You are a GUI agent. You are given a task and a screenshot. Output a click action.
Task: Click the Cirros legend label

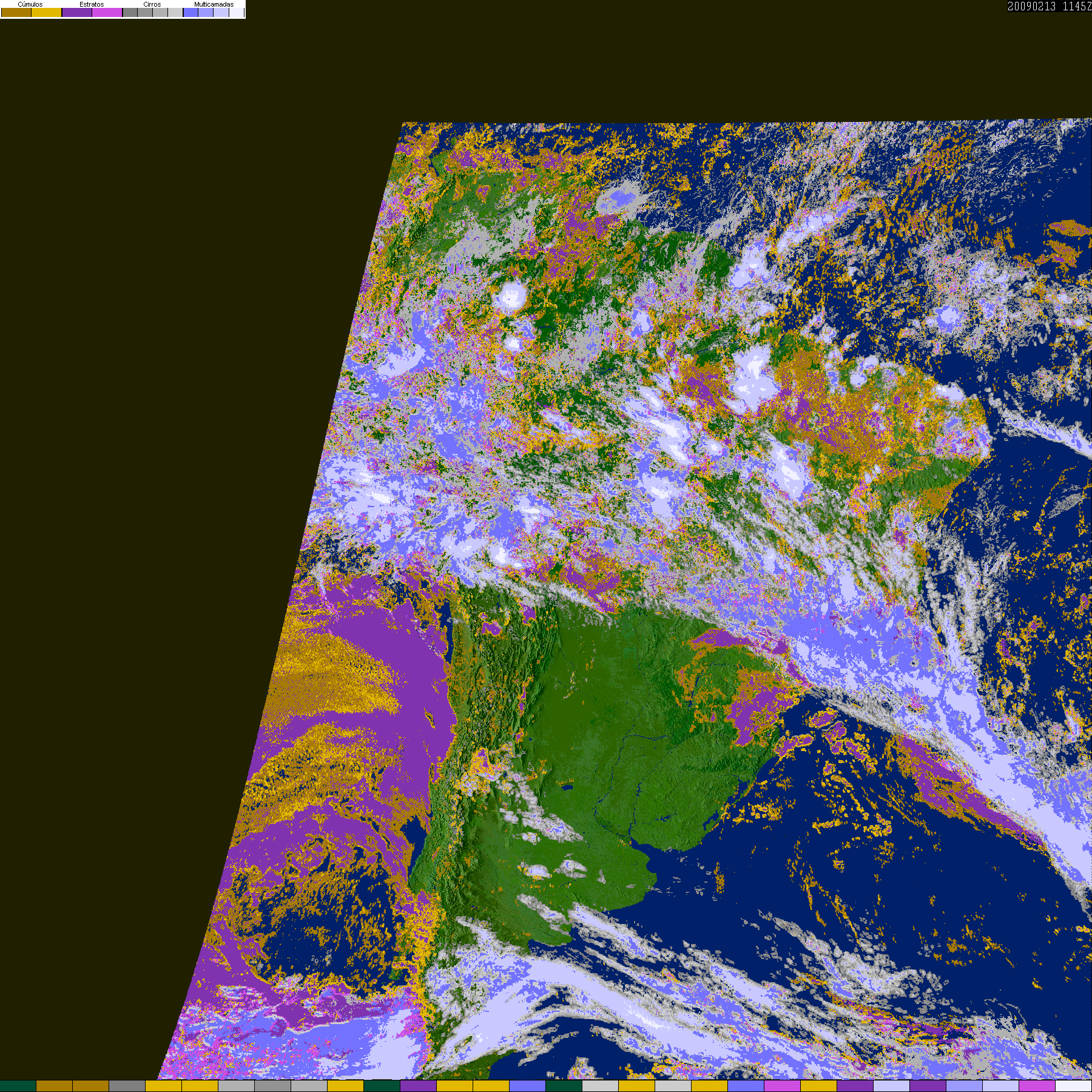(x=152, y=4)
